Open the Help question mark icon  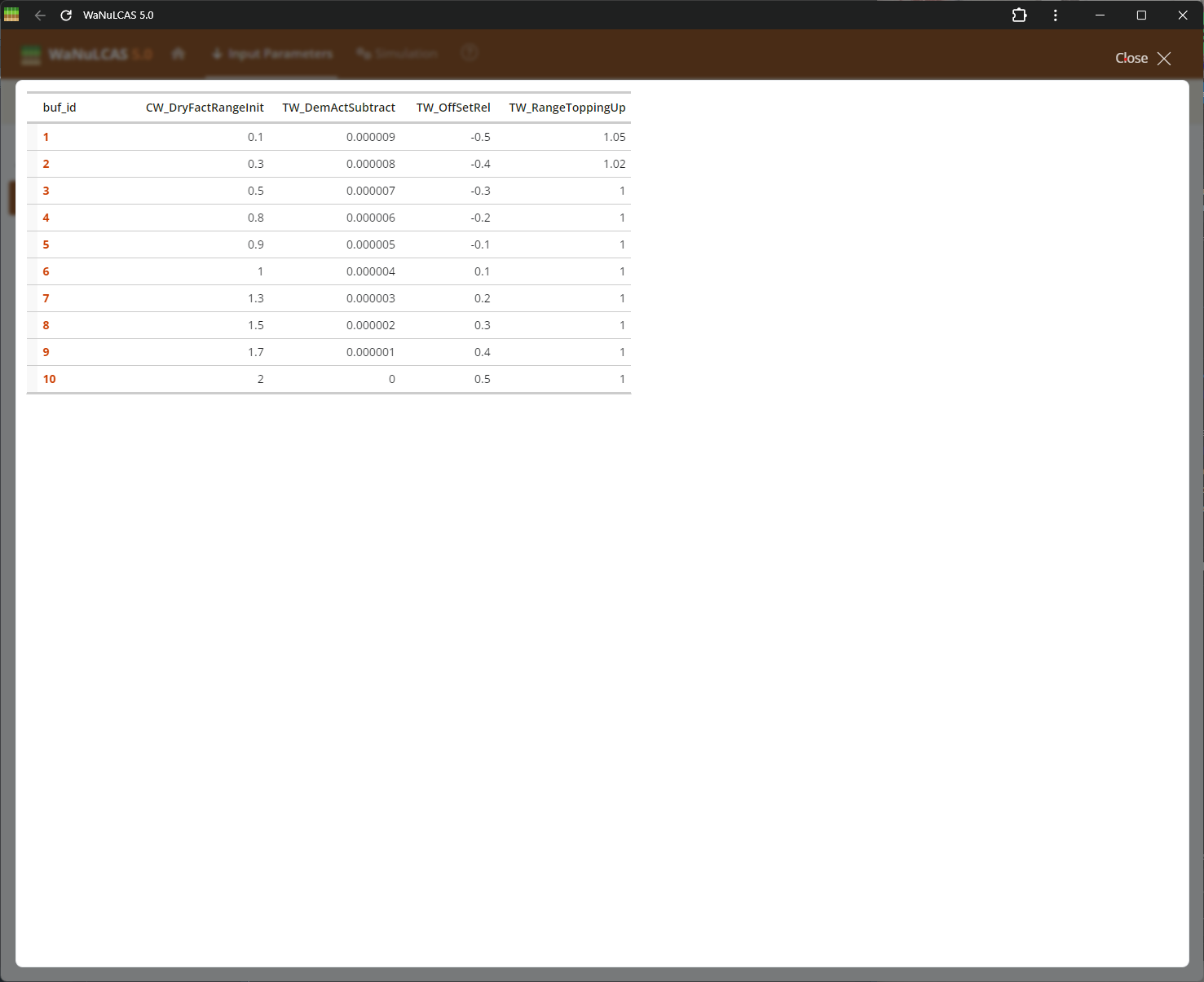coord(469,52)
